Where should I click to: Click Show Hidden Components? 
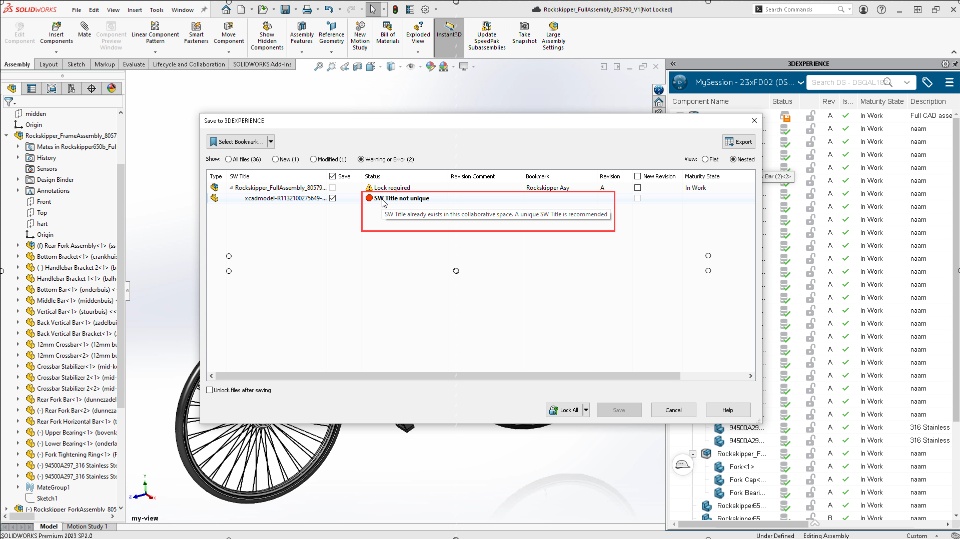click(267, 36)
